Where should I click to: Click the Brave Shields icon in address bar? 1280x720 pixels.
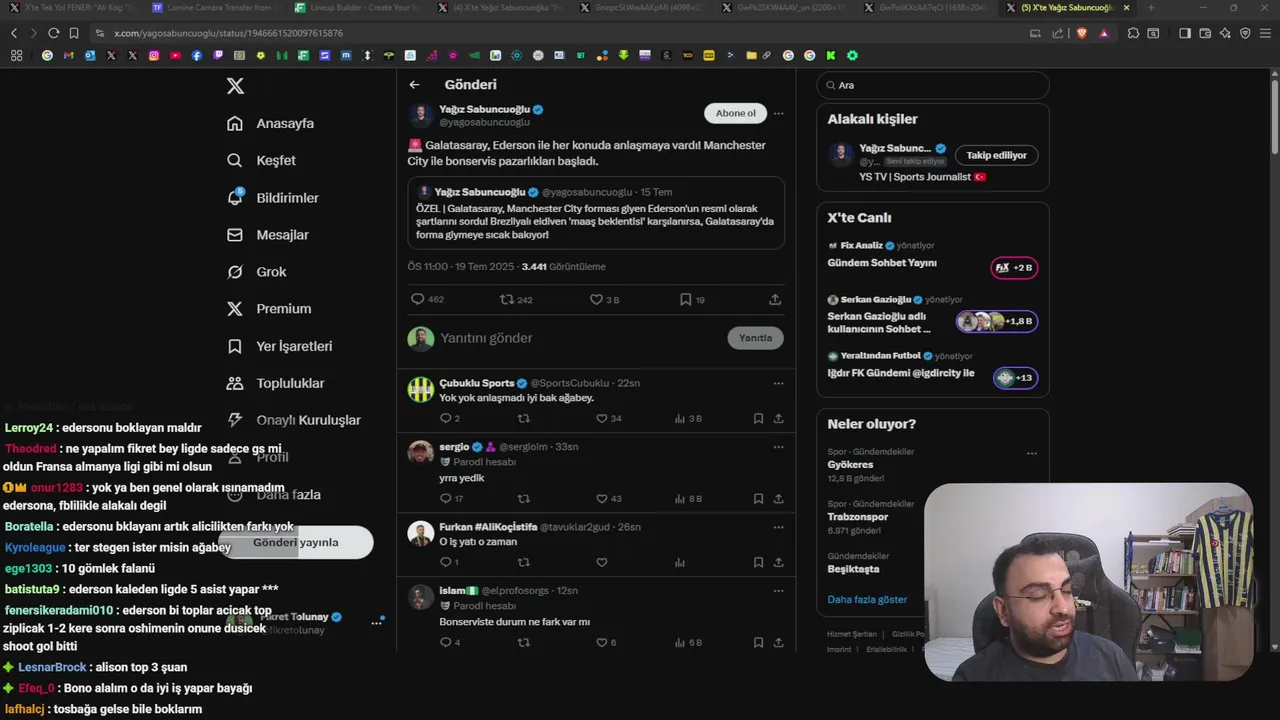1082,33
